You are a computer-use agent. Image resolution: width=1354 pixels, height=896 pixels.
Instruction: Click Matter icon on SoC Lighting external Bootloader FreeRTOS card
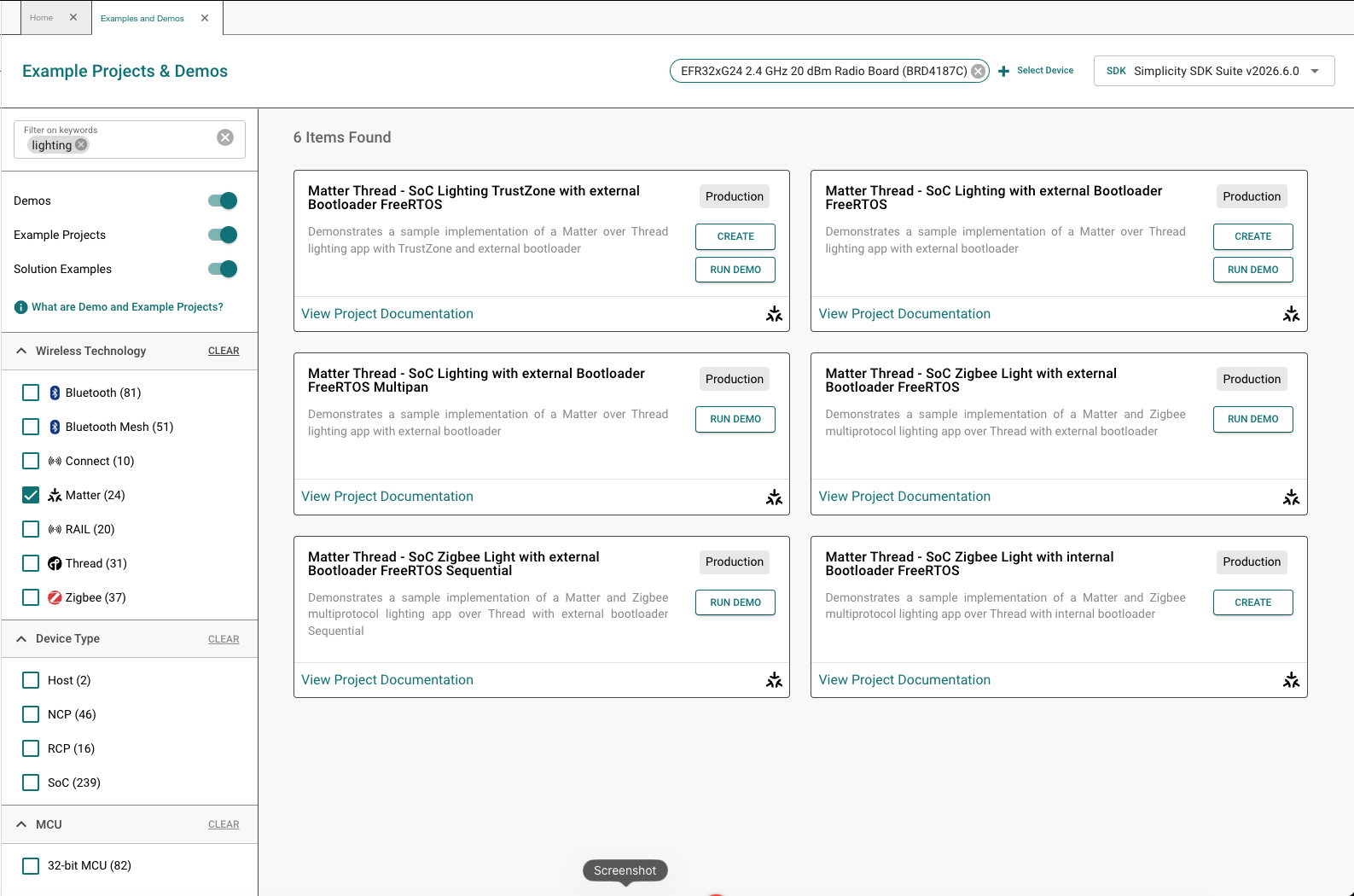(x=1291, y=314)
